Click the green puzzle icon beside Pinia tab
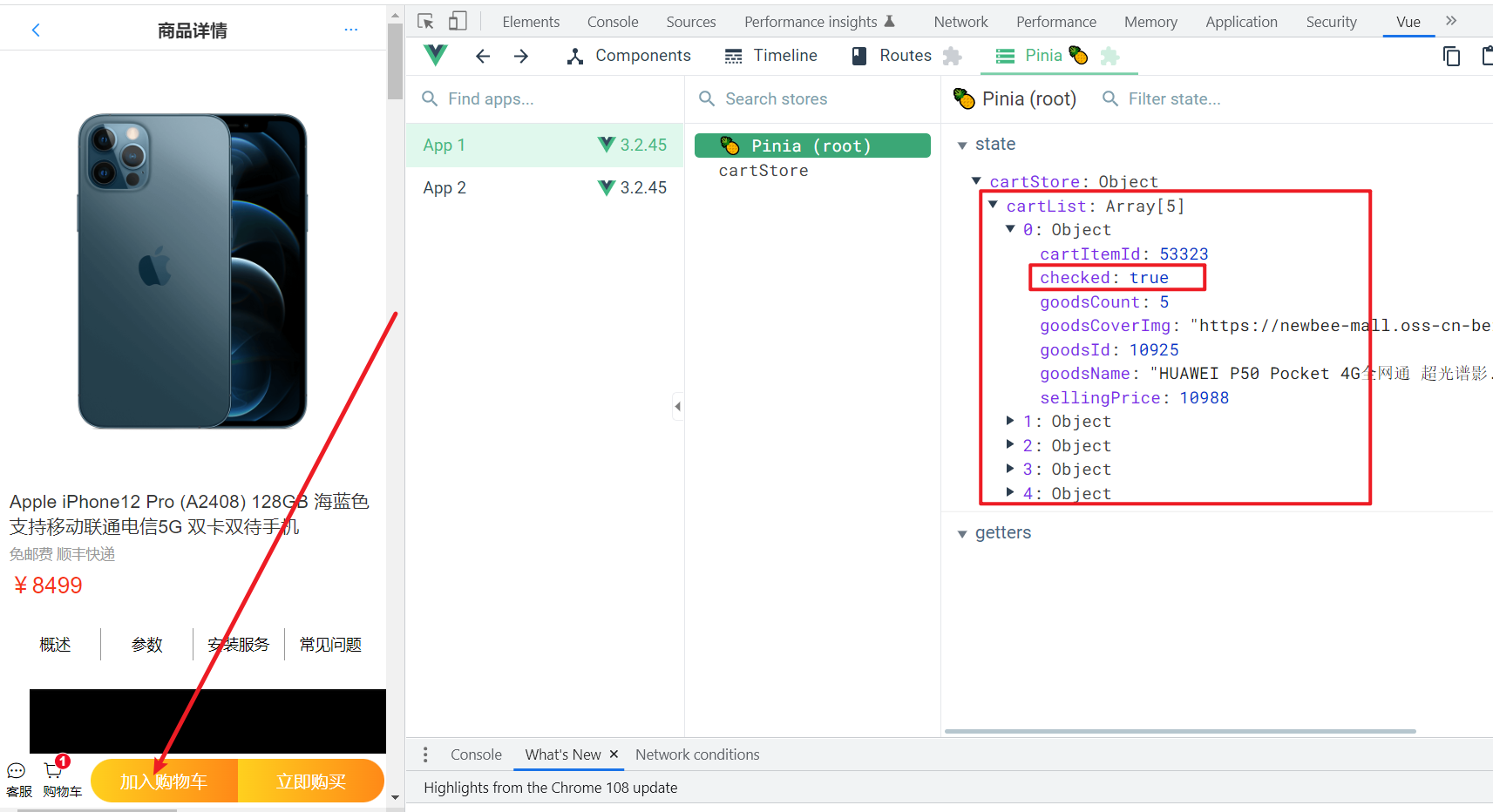Screen dimensions: 1493x812 pyautogui.click(x=1110, y=56)
